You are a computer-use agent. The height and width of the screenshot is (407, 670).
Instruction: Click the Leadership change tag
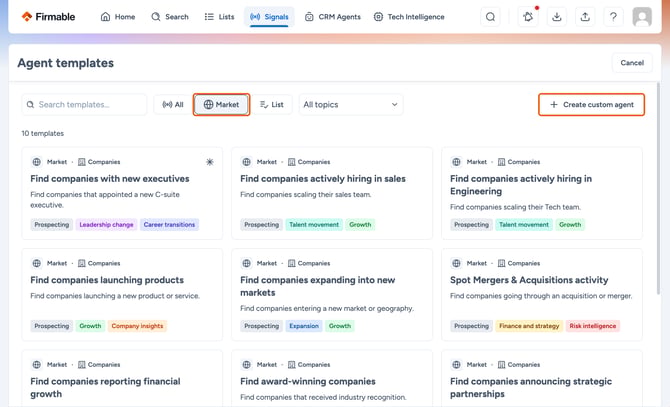(106, 225)
